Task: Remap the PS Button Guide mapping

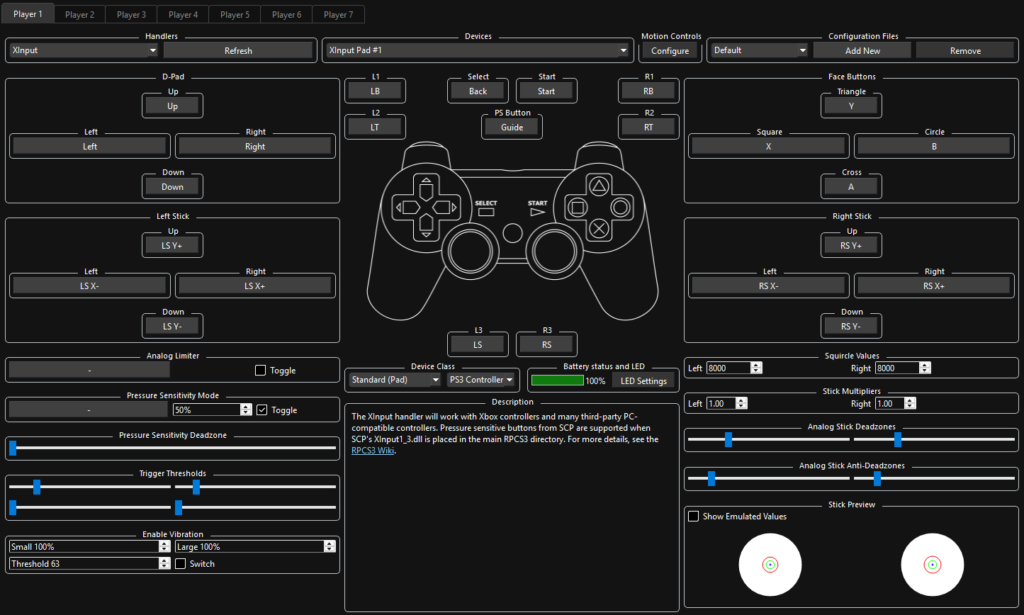Action: (511, 127)
